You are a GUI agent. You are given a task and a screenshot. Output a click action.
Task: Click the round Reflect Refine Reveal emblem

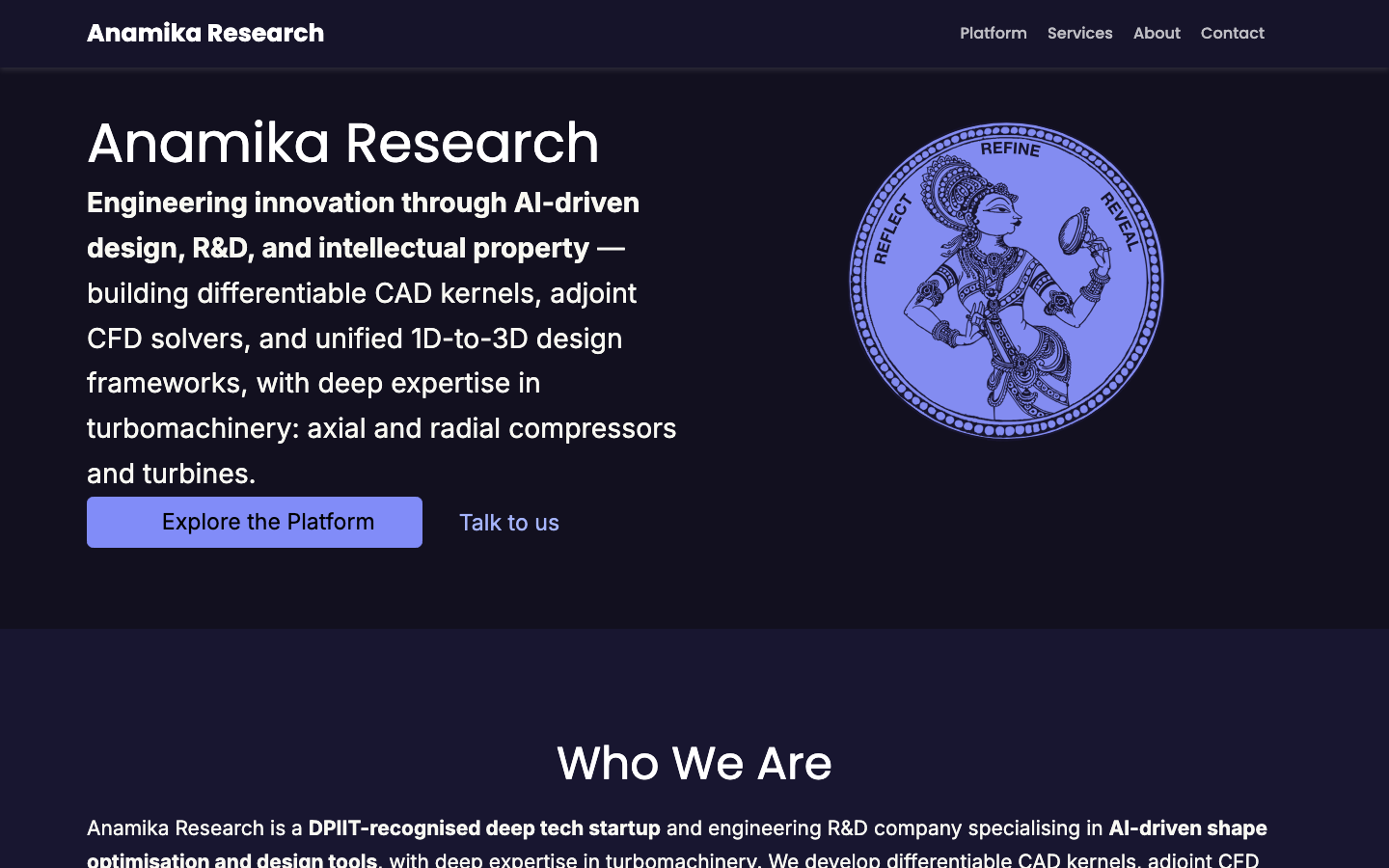(1006, 281)
